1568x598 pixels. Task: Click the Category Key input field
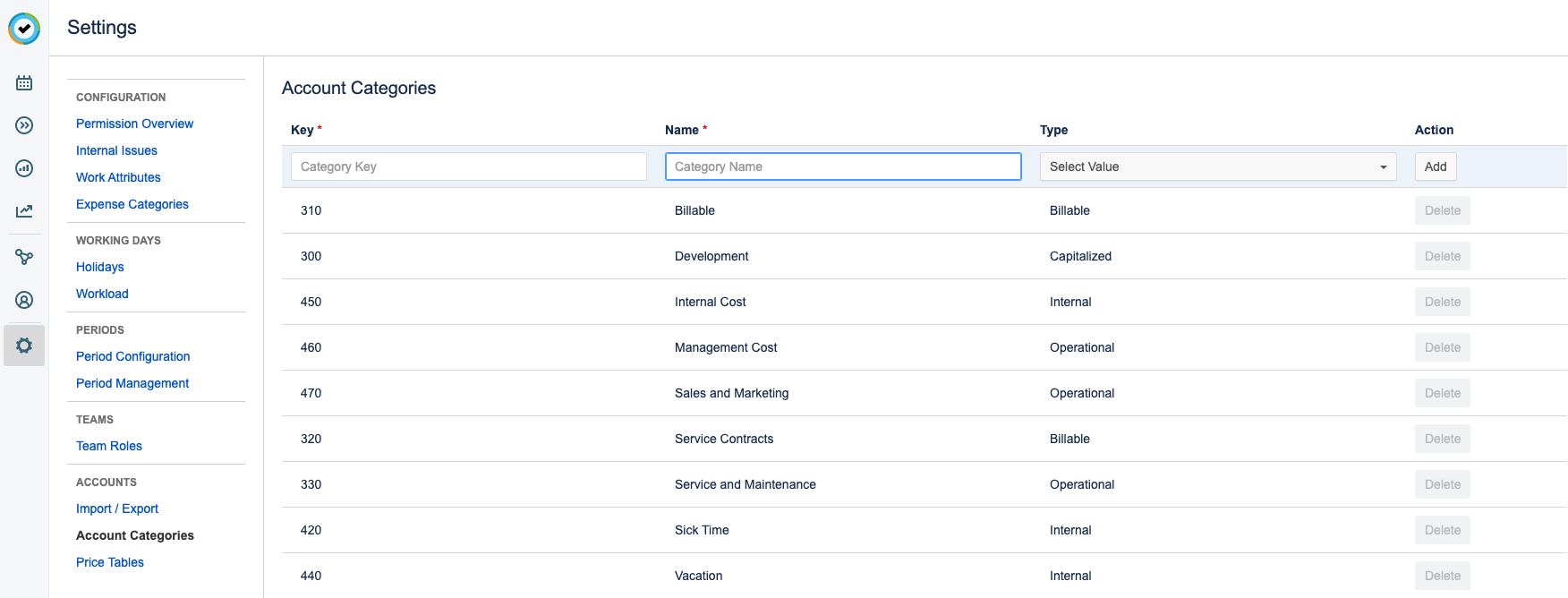[x=468, y=167]
